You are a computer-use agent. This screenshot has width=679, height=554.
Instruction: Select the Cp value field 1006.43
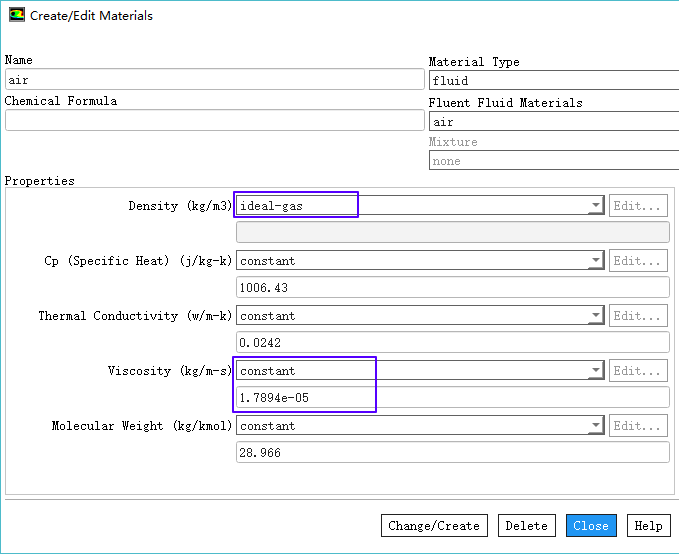click(x=451, y=288)
